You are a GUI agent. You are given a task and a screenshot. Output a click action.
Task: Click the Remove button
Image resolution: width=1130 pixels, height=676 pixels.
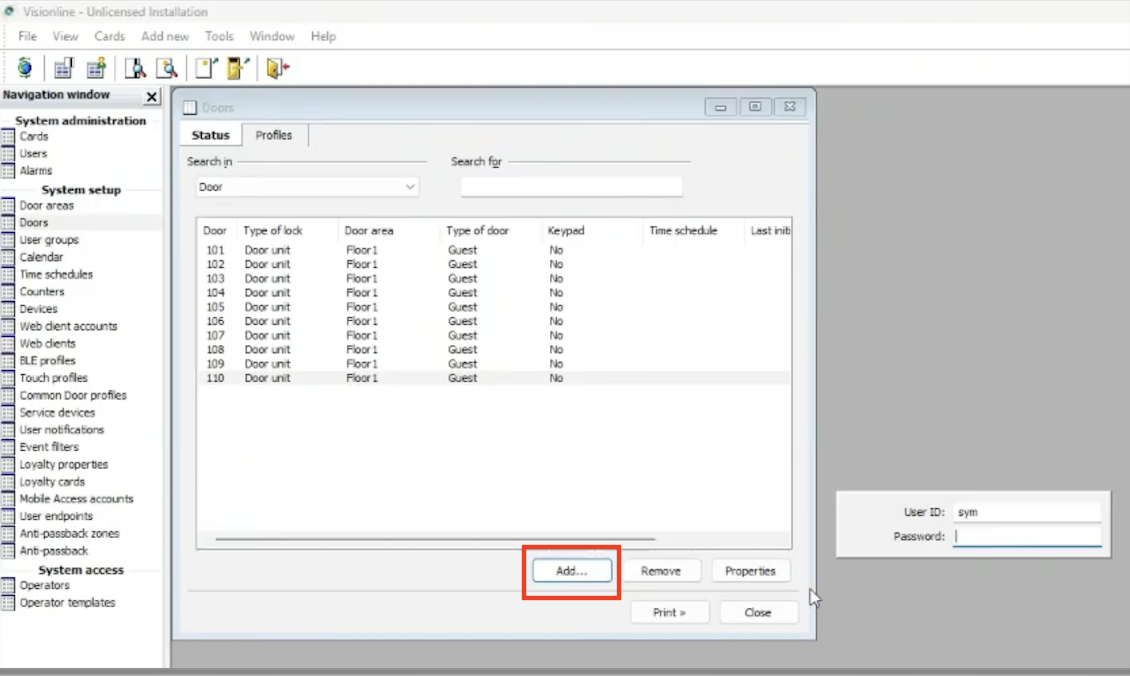661,571
